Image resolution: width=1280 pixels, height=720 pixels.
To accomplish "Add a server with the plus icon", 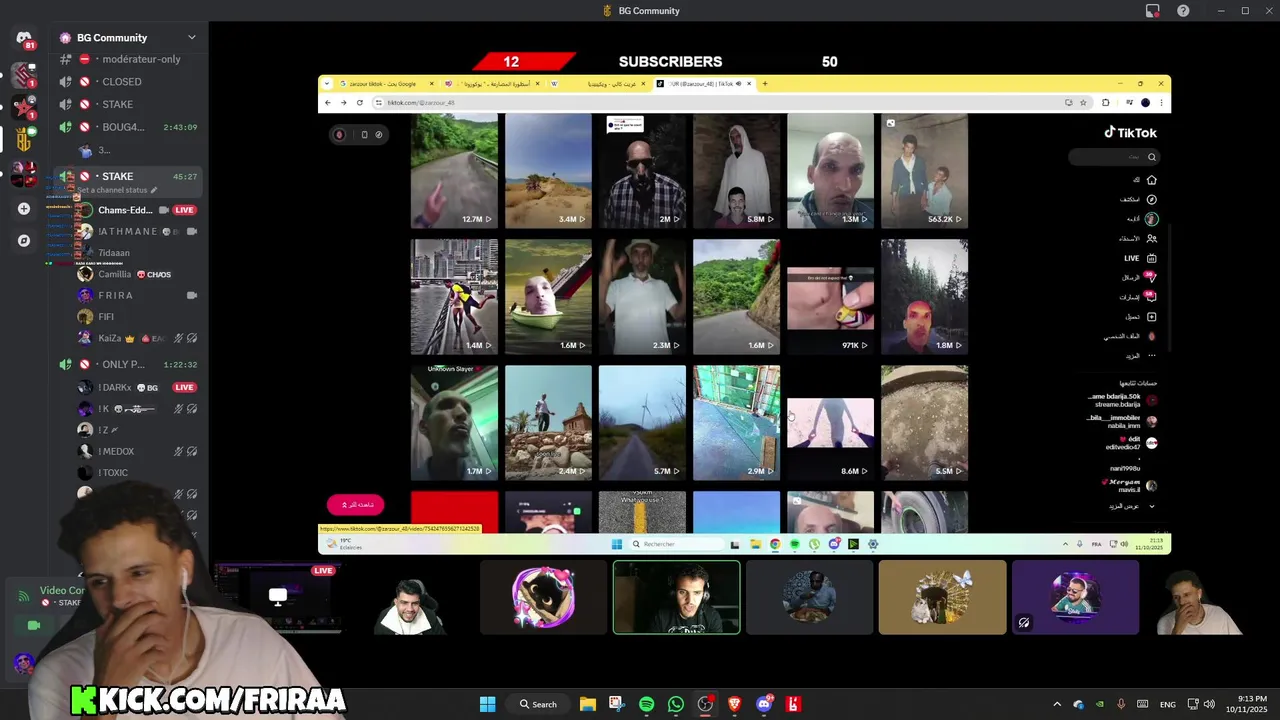I will (x=24, y=209).
